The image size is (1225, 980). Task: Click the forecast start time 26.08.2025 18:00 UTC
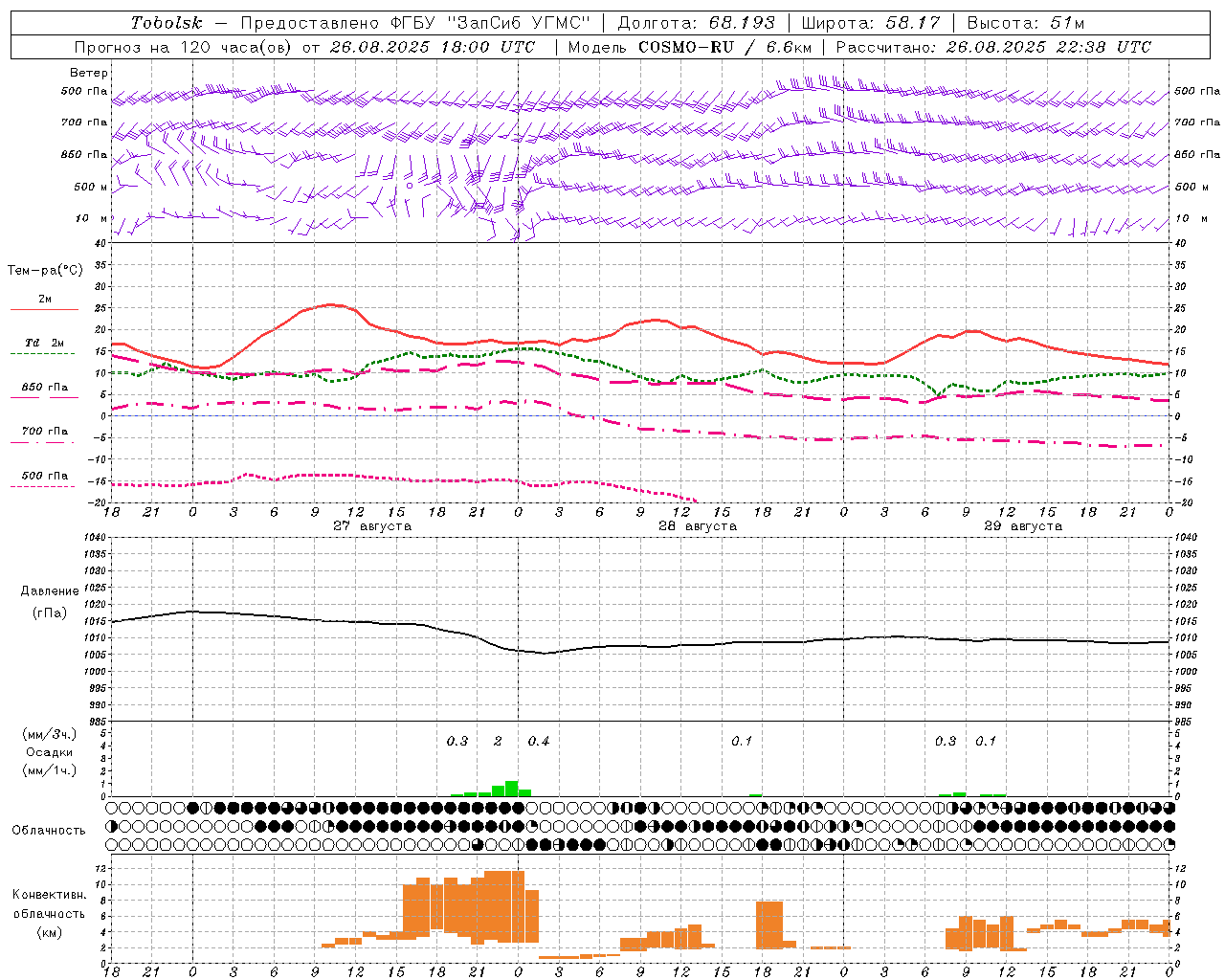(432, 47)
